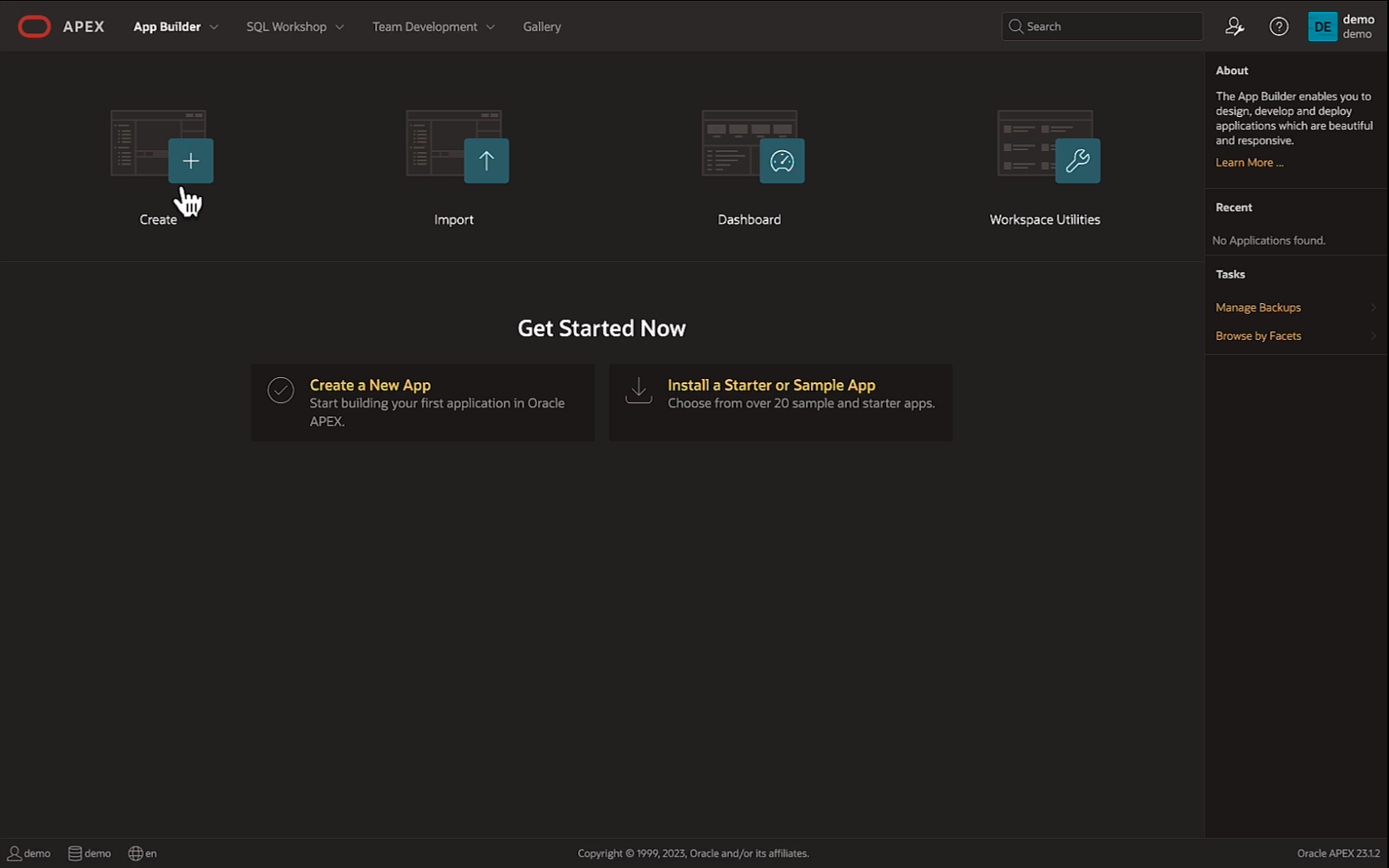Image resolution: width=1389 pixels, height=868 pixels.
Task: Click the Manage Backups row chevron
Action: pyautogui.click(x=1374, y=307)
